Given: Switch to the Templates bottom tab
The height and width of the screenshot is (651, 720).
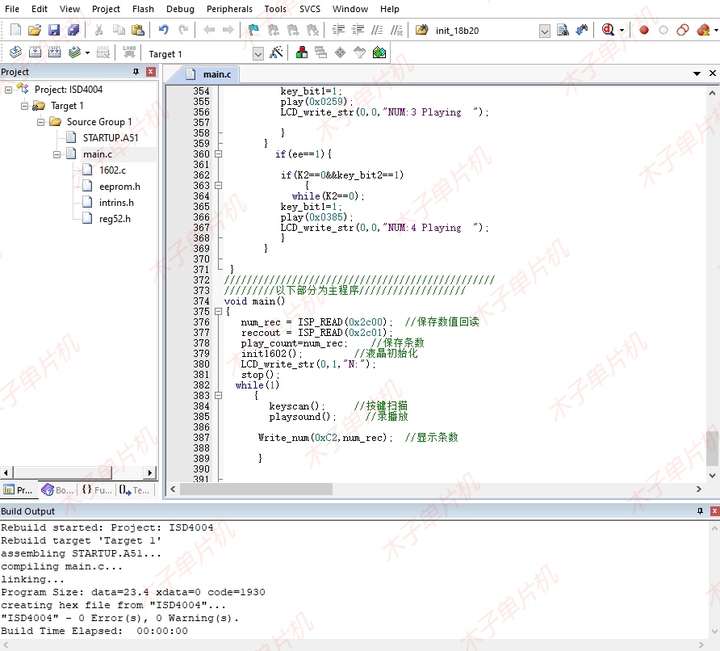Looking at the screenshot, I should coord(135,490).
